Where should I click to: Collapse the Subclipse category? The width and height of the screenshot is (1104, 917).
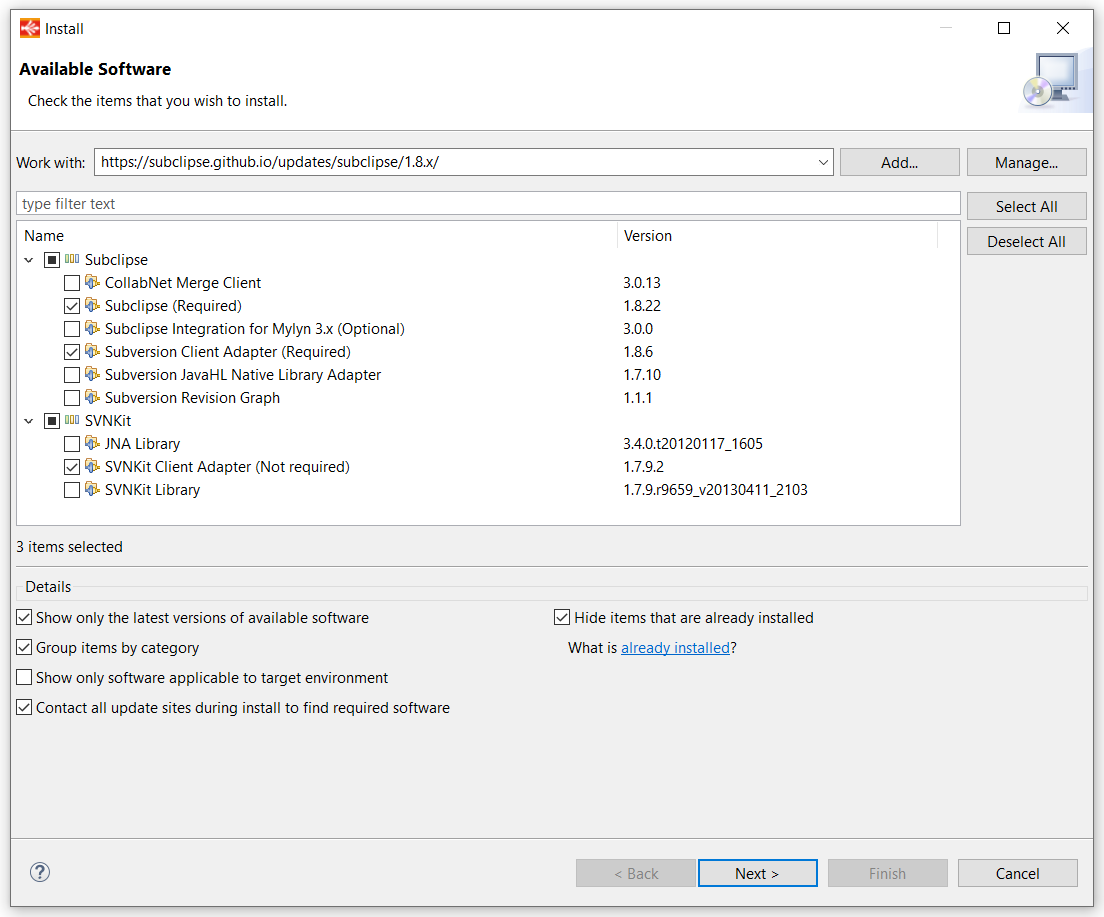29,260
